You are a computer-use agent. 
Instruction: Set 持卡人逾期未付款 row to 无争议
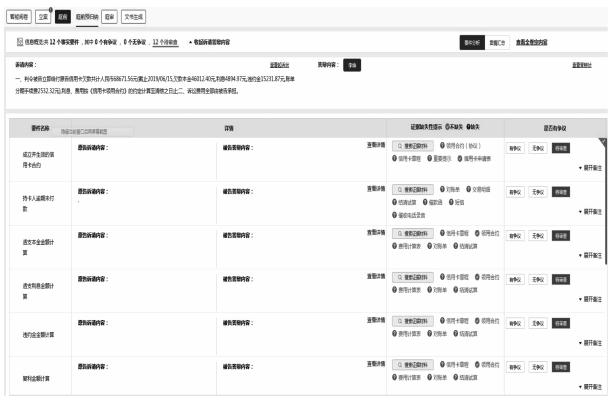(x=538, y=190)
